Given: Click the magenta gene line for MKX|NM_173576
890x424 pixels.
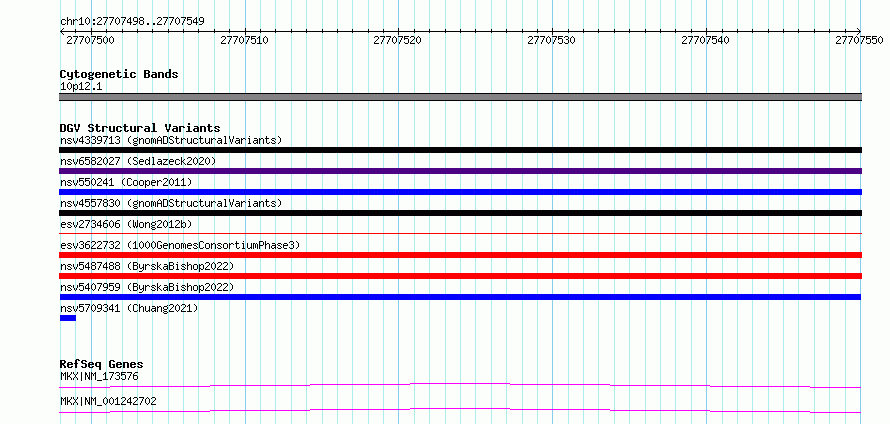Looking at the screenshot, I should 460,386.
